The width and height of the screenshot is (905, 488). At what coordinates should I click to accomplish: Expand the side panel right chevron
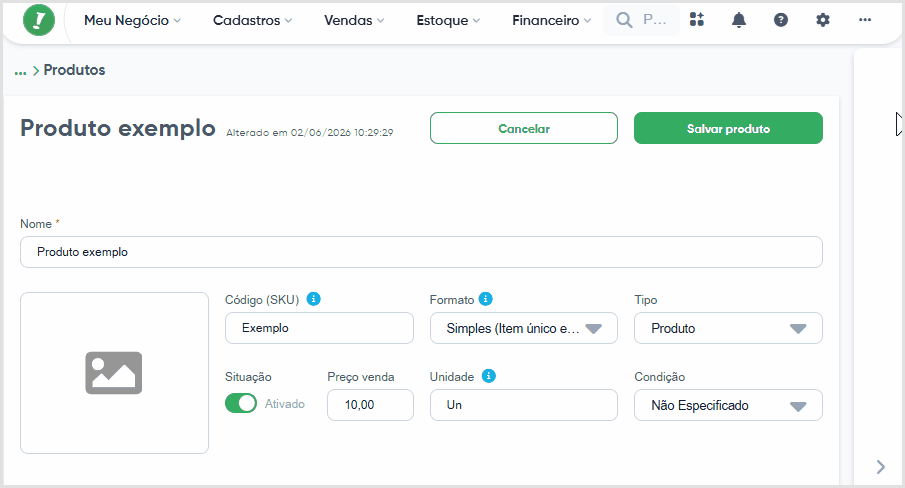(x=880, y=467)
